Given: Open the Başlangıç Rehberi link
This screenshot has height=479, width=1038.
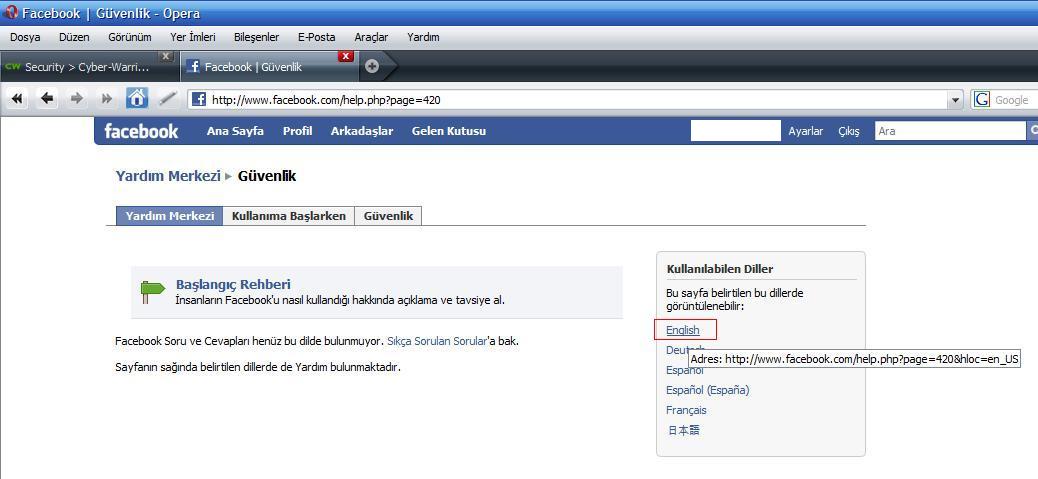Looking at the screenshot, I should coord(233,284).
